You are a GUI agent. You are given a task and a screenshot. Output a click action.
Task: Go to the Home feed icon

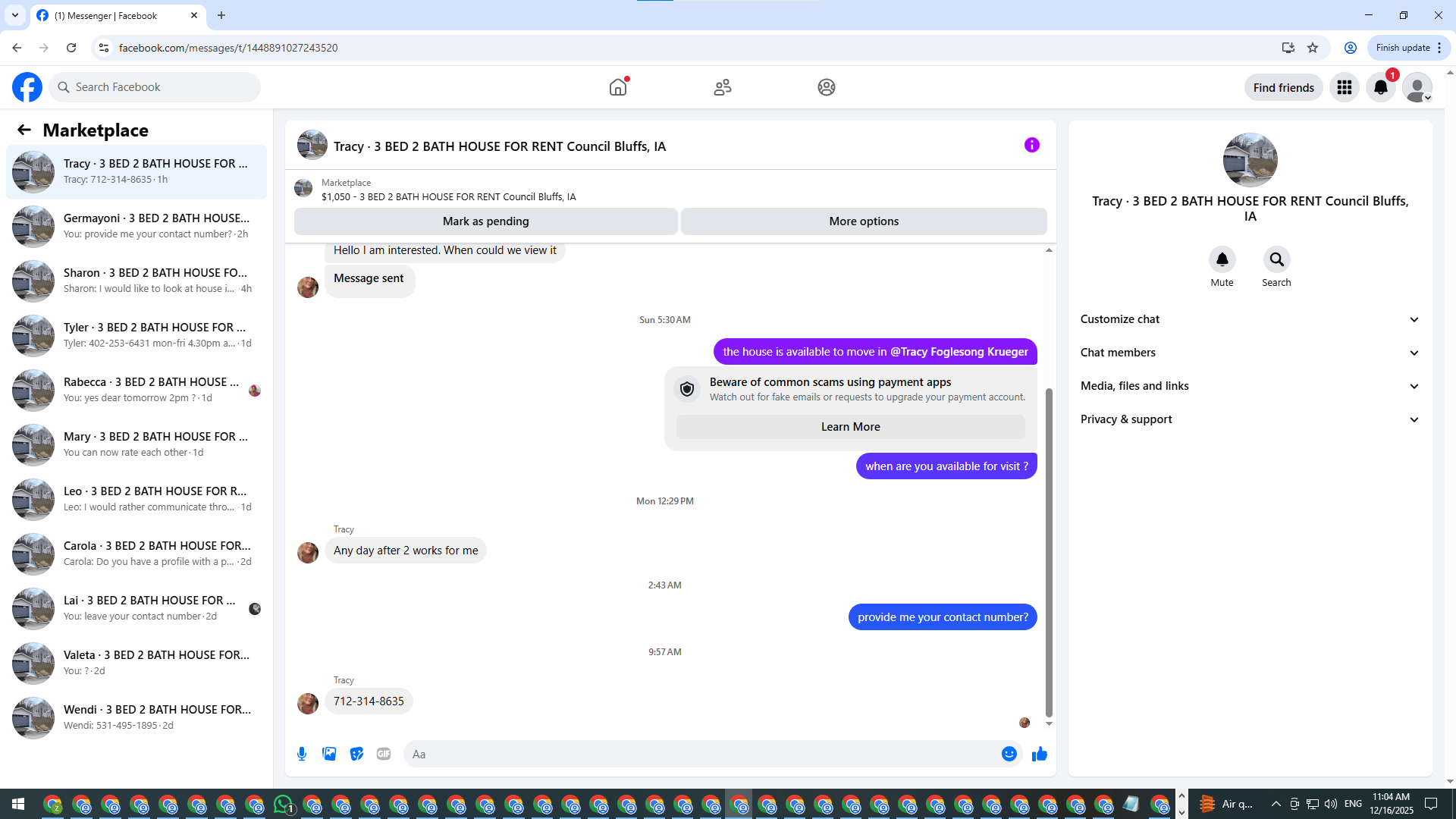coord(618,87)
